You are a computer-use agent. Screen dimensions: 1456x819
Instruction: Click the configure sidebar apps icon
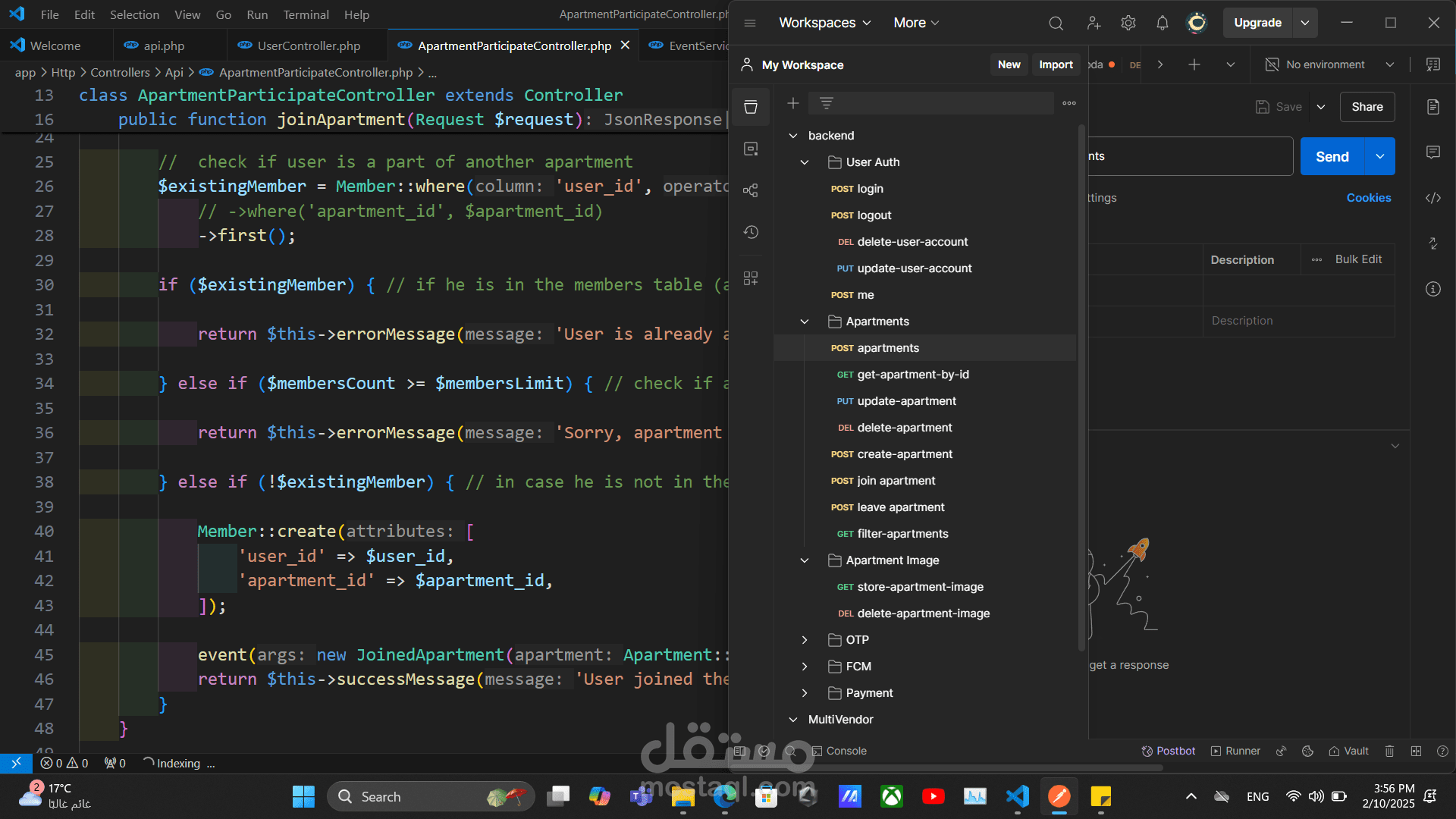[x=751, y=278]
